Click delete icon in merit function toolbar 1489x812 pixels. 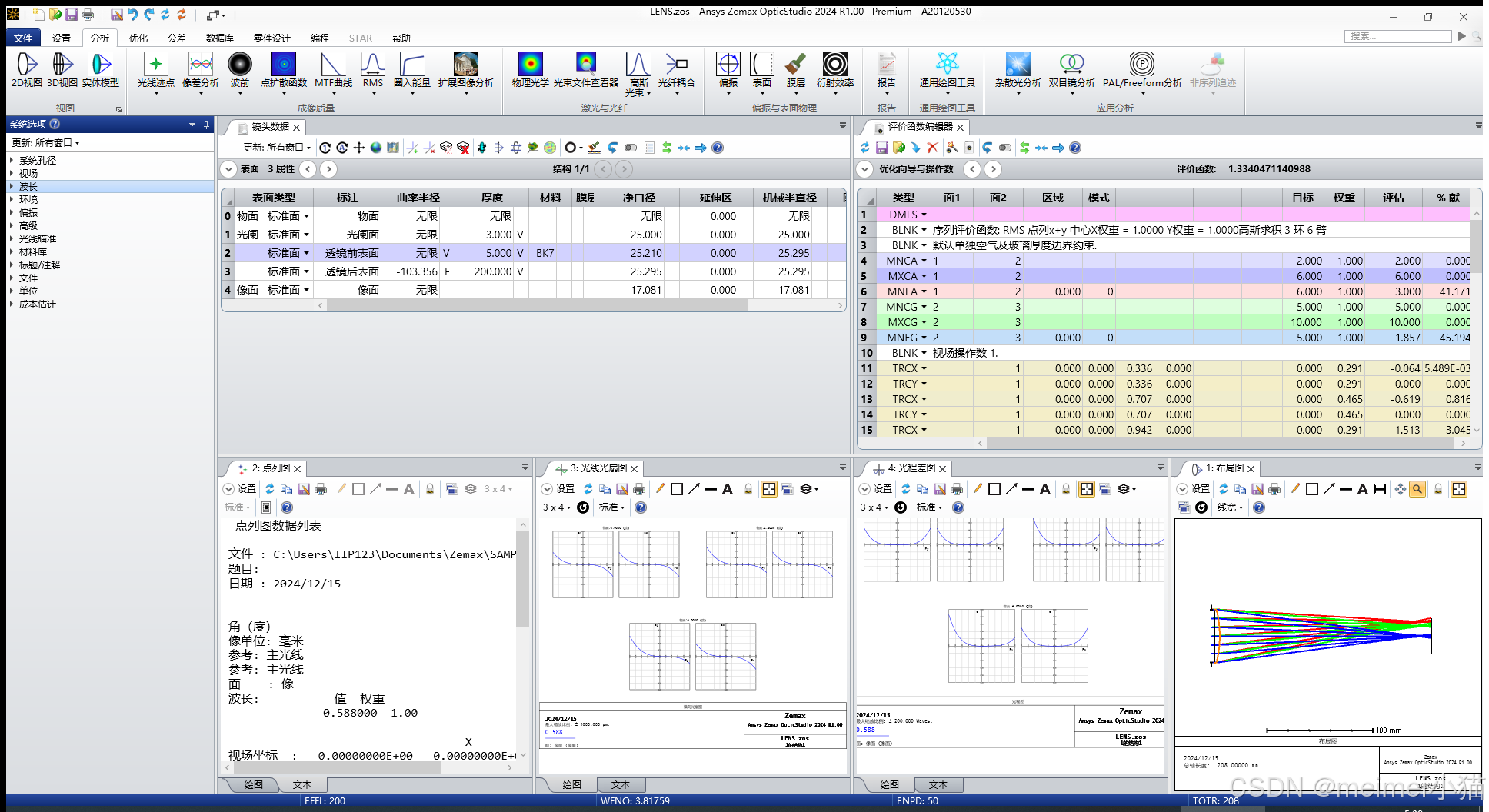coord(932,148)
